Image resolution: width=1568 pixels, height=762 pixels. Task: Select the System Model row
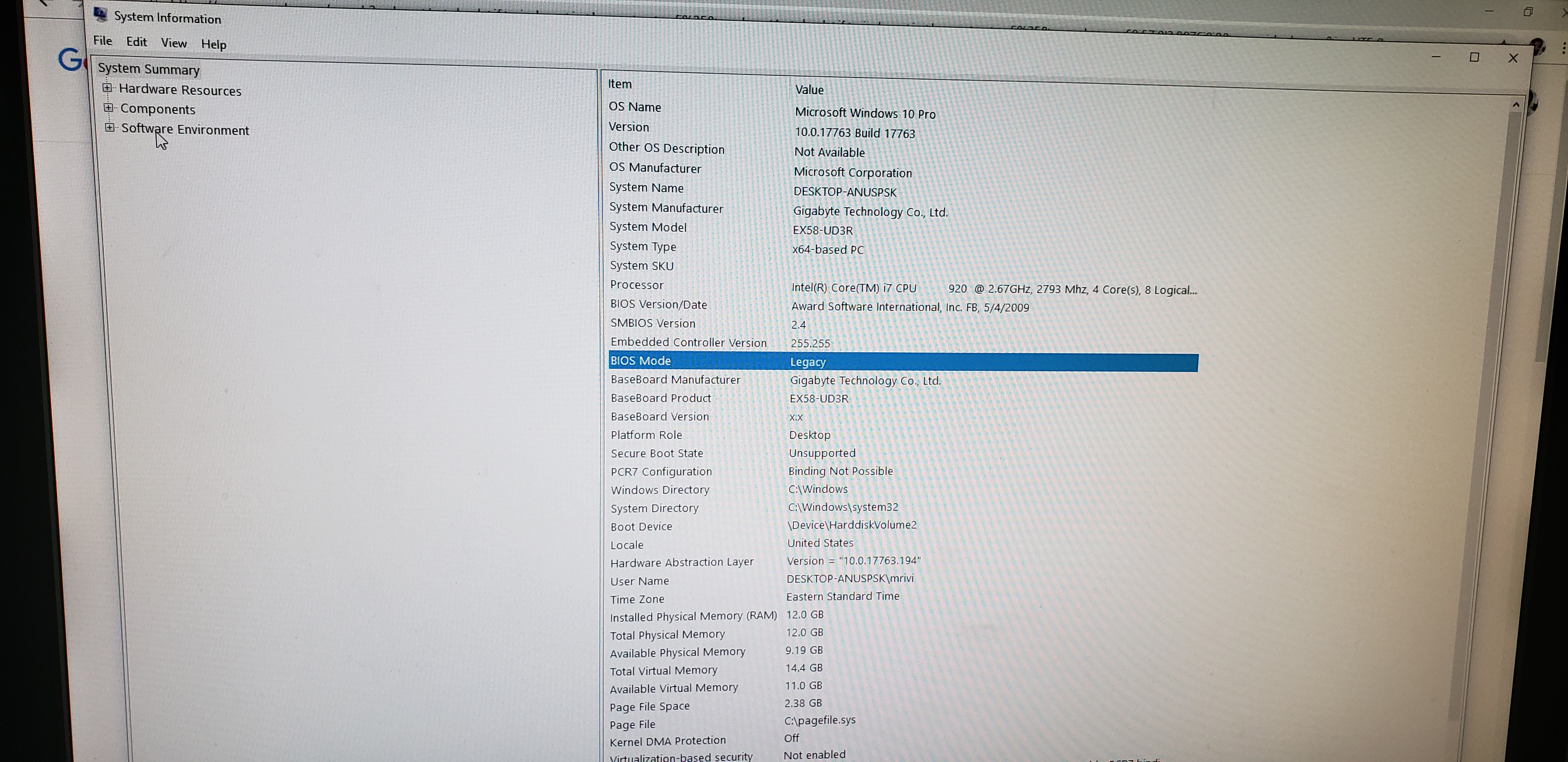click(x=903, y=228)
